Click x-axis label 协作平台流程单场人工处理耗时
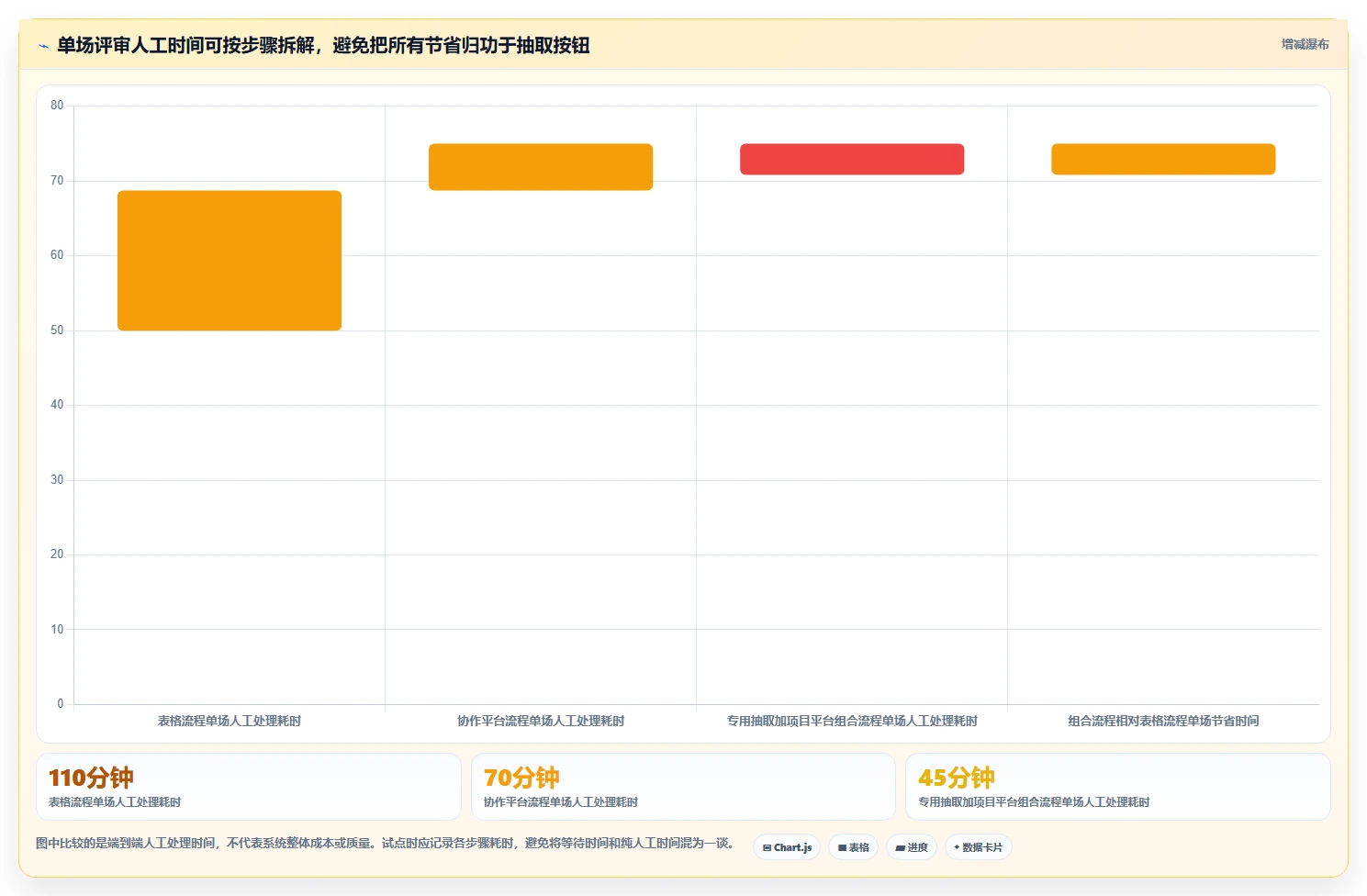 pos(541,722)
